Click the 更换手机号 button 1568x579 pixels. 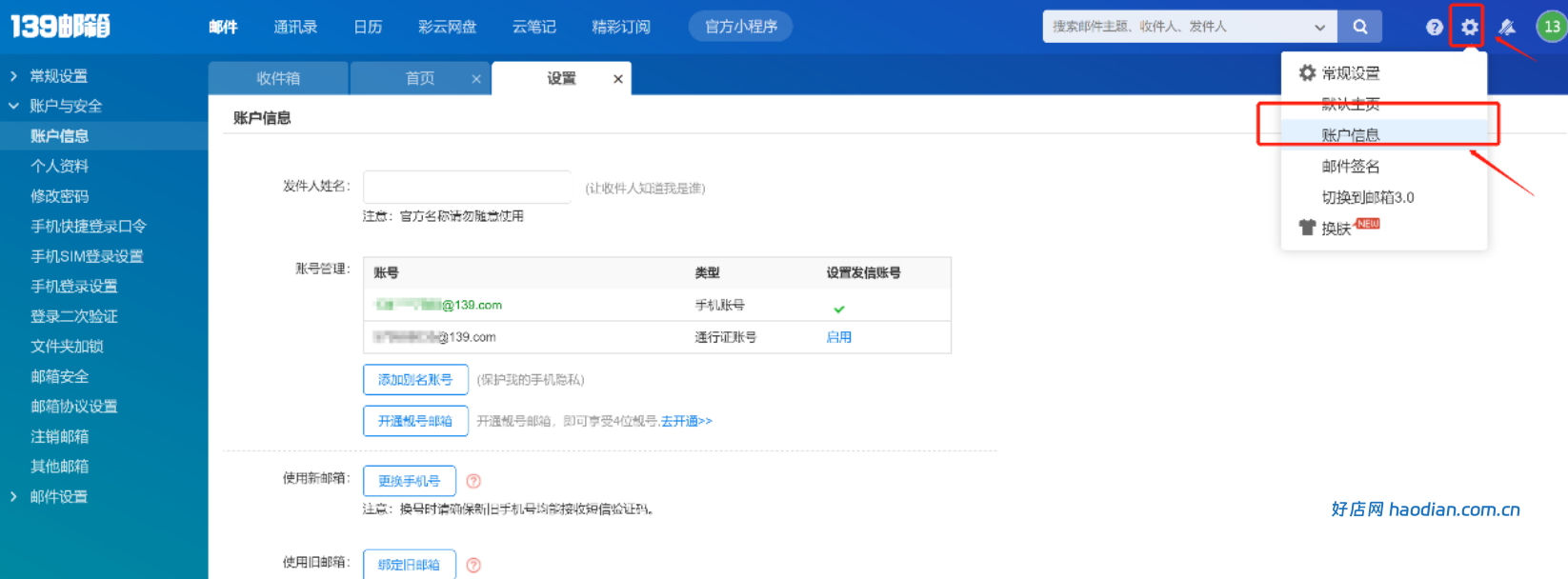click(x=410, y=481)
